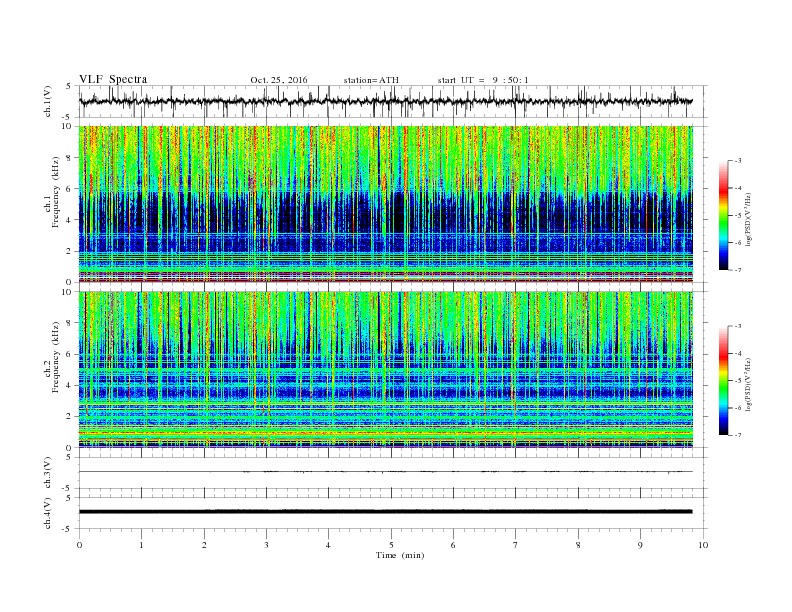The image size is (792, 612).
Task: Click the upper "log(PSD)(V²/Hz)" colorbar label
Action: click(x=749, y=220)
